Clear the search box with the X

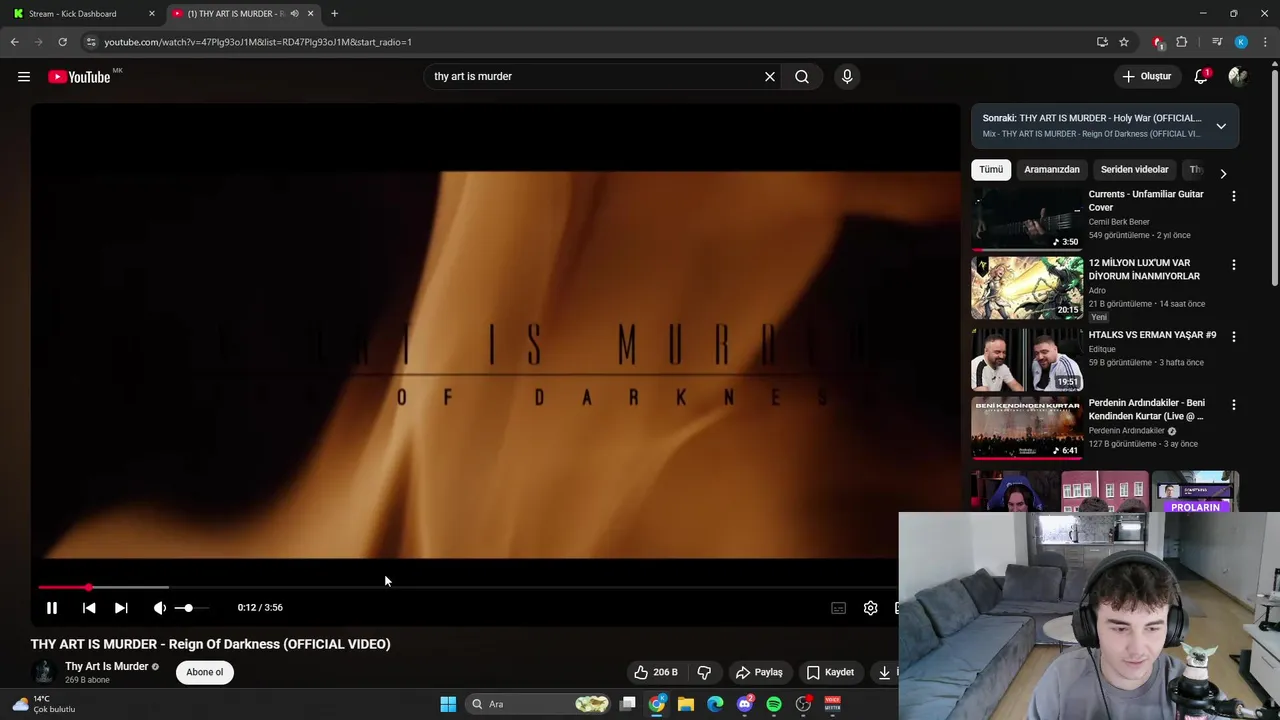pos(770,77)
